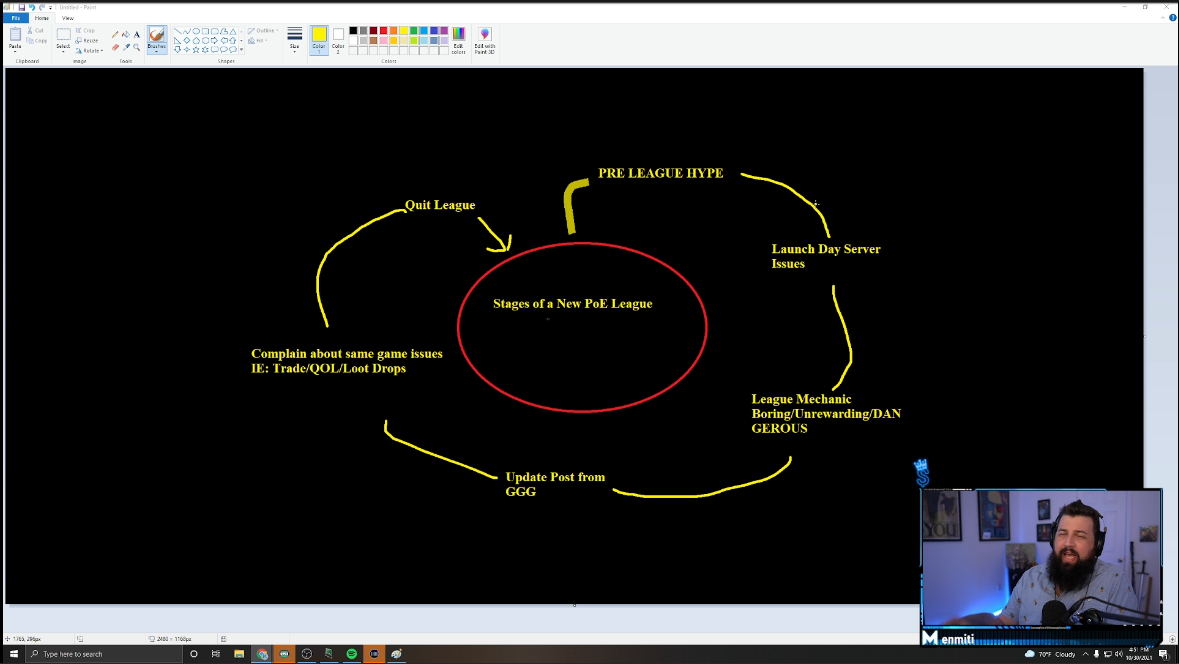Click the taskbar search box
Image resolution: width=1179 pixels, height=664 pixels.
click(105, 653)
